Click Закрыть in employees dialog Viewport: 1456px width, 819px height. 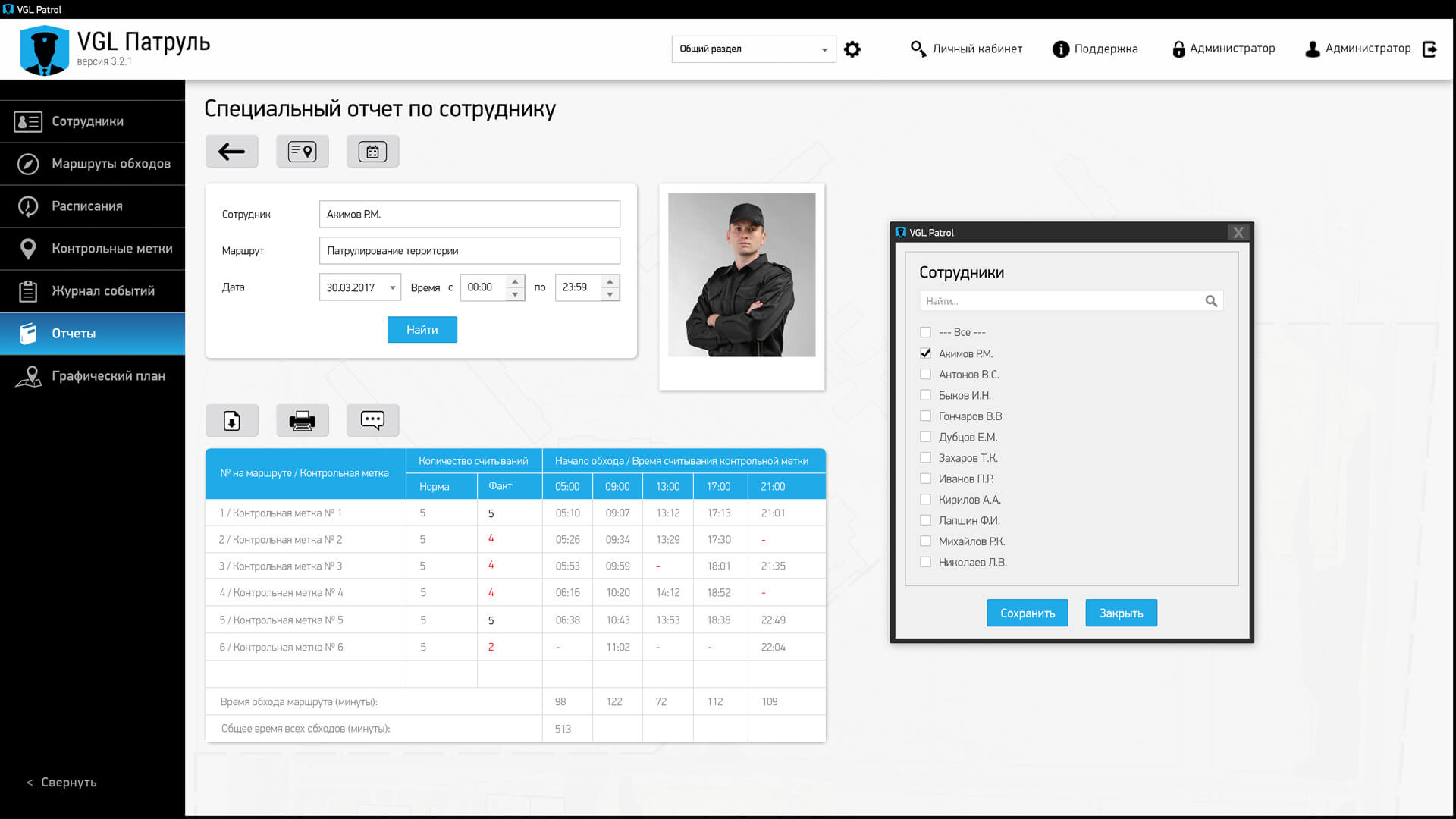click(x=1121, y=613)
